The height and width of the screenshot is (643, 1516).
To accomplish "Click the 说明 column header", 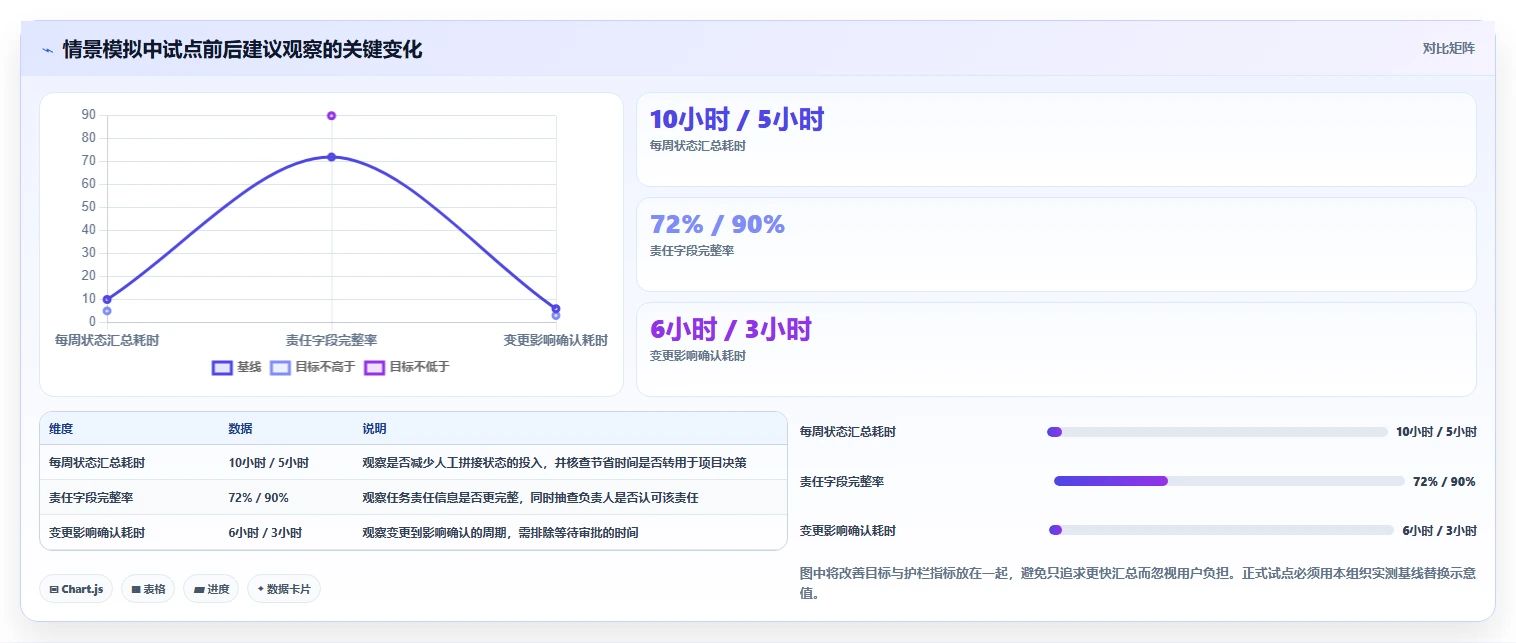I will click(374, 429).
